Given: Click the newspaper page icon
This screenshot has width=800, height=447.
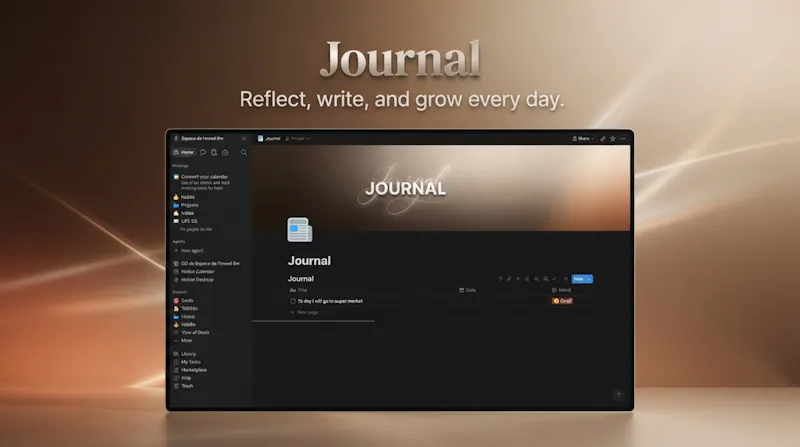Looking at the screenshot, I should [x=299, y=230].
